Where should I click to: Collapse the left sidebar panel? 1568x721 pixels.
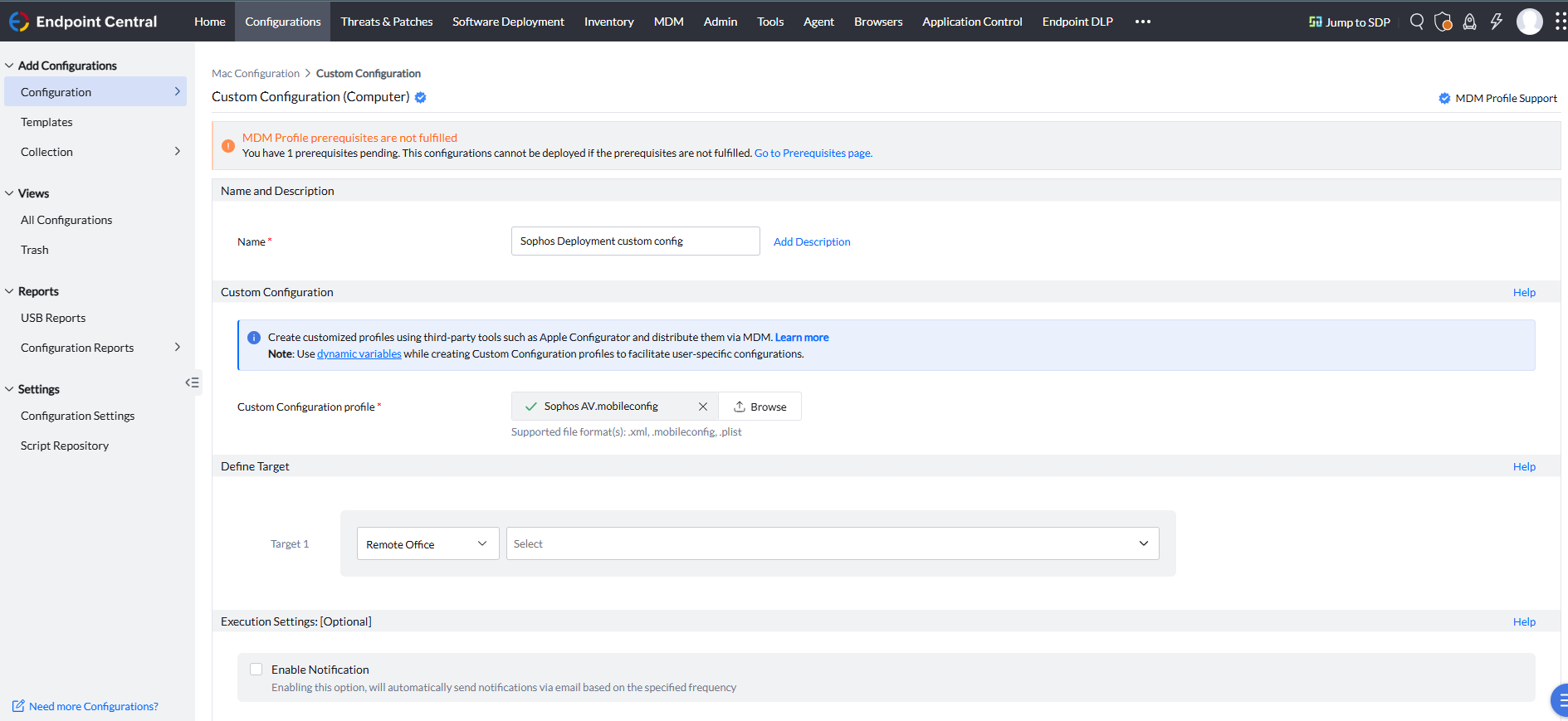click(x=192, y=382)
